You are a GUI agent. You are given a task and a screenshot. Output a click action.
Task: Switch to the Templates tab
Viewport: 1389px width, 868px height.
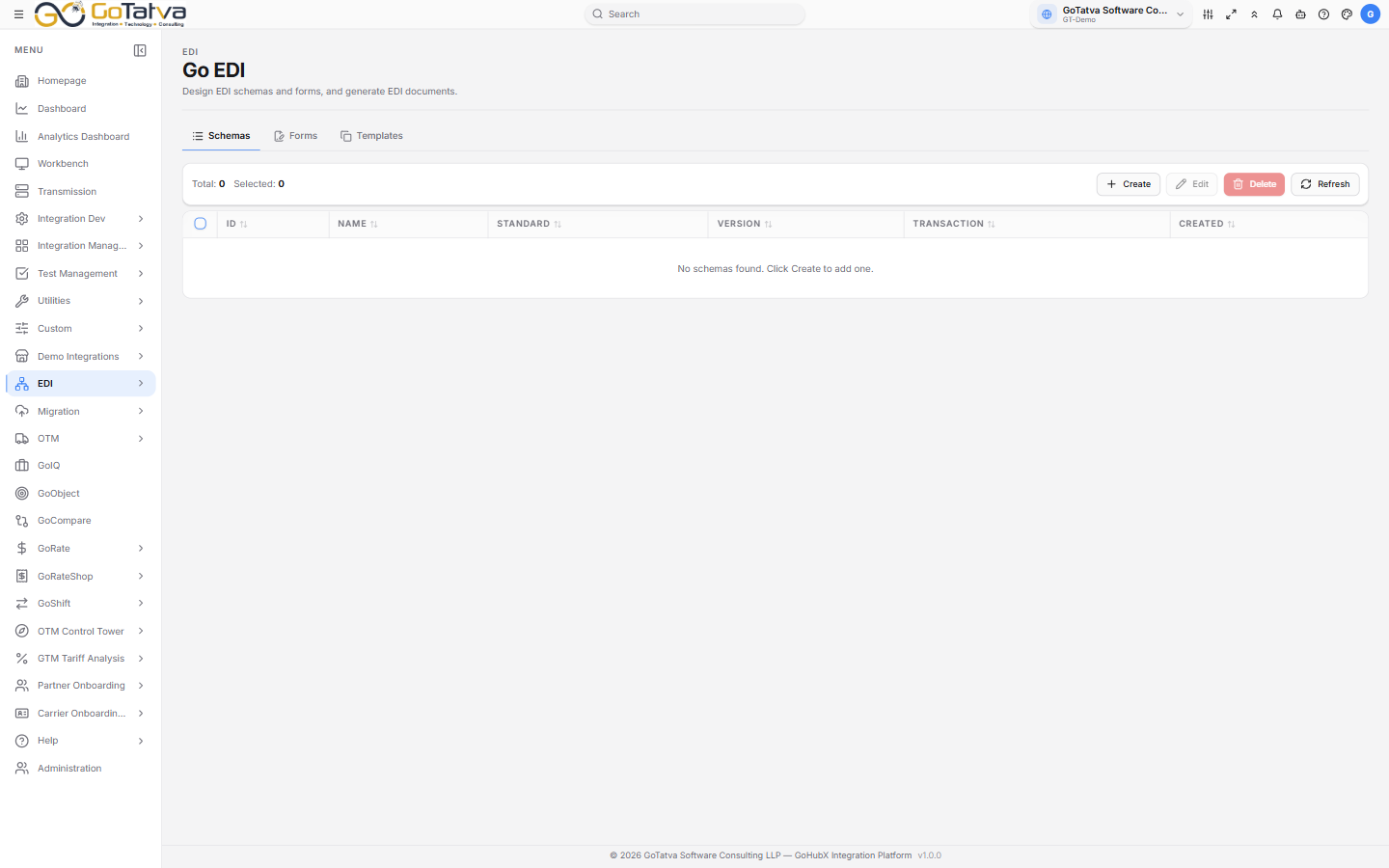(x=371, y=136)
